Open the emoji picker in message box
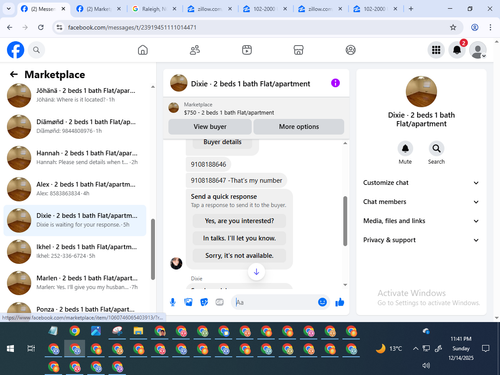500x375 pixels. pyautogui.click(x=322, y=302)
